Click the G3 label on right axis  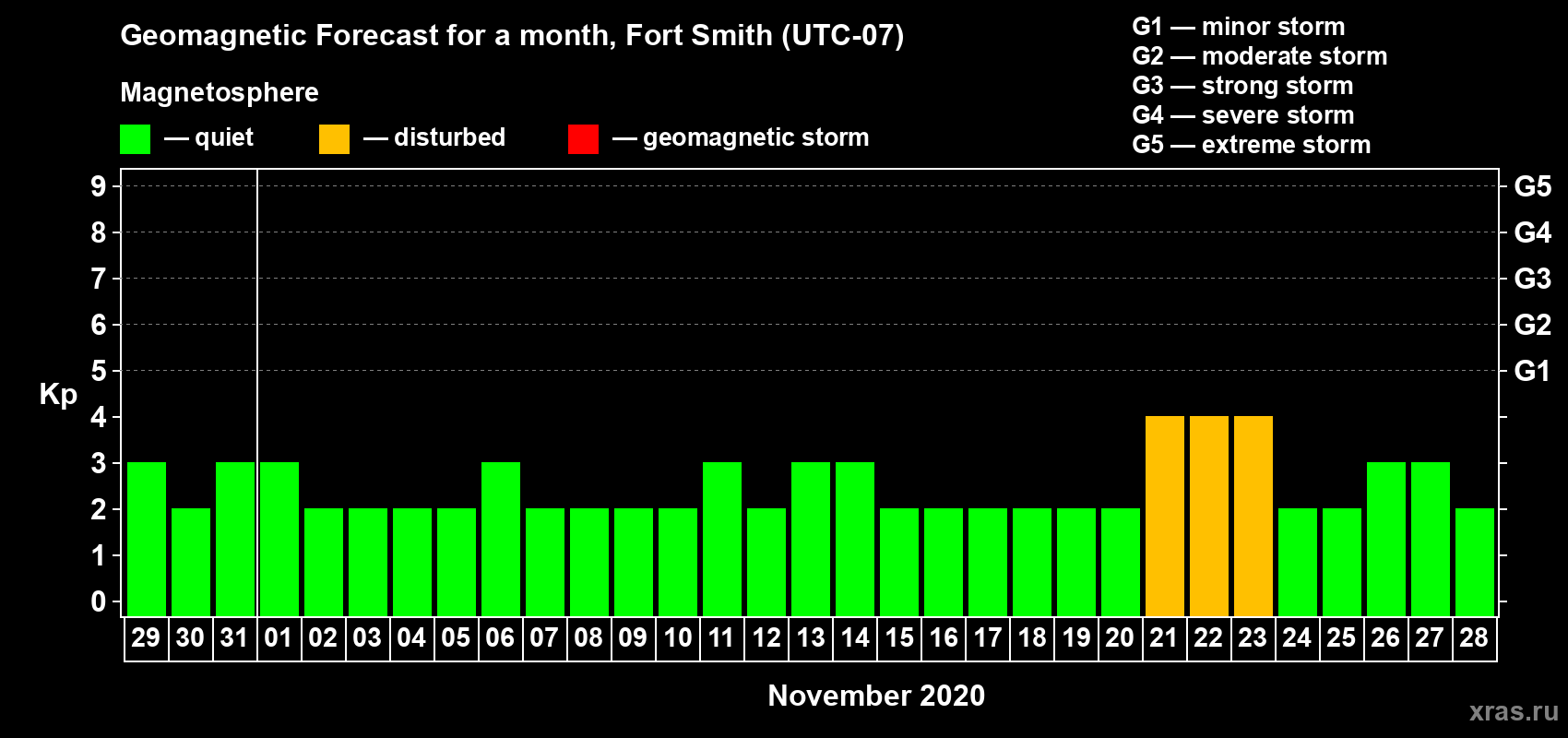pyautogui.click(x=1532, y=279)
